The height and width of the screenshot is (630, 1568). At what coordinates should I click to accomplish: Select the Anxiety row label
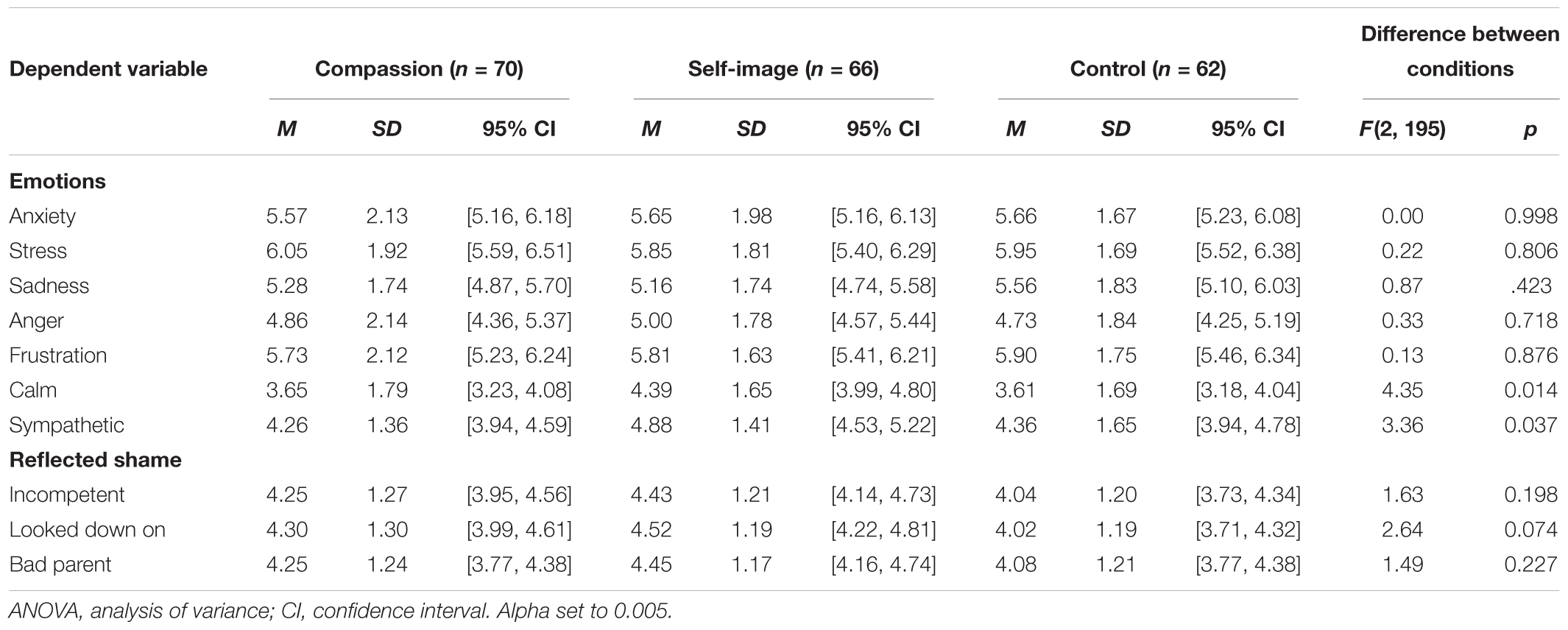pyautogui.click(x=43, y=216)
